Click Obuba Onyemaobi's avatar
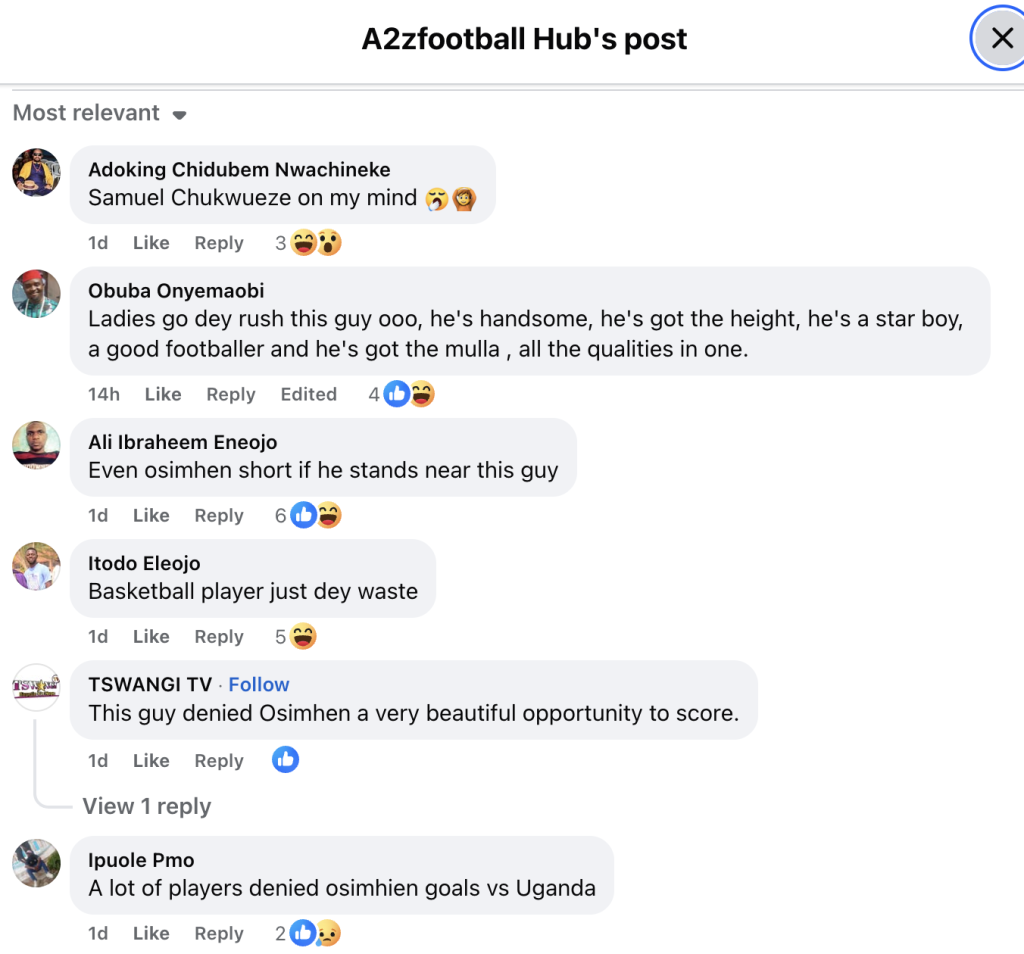The height and width of the screenshot is (954, 1024). 36,294
